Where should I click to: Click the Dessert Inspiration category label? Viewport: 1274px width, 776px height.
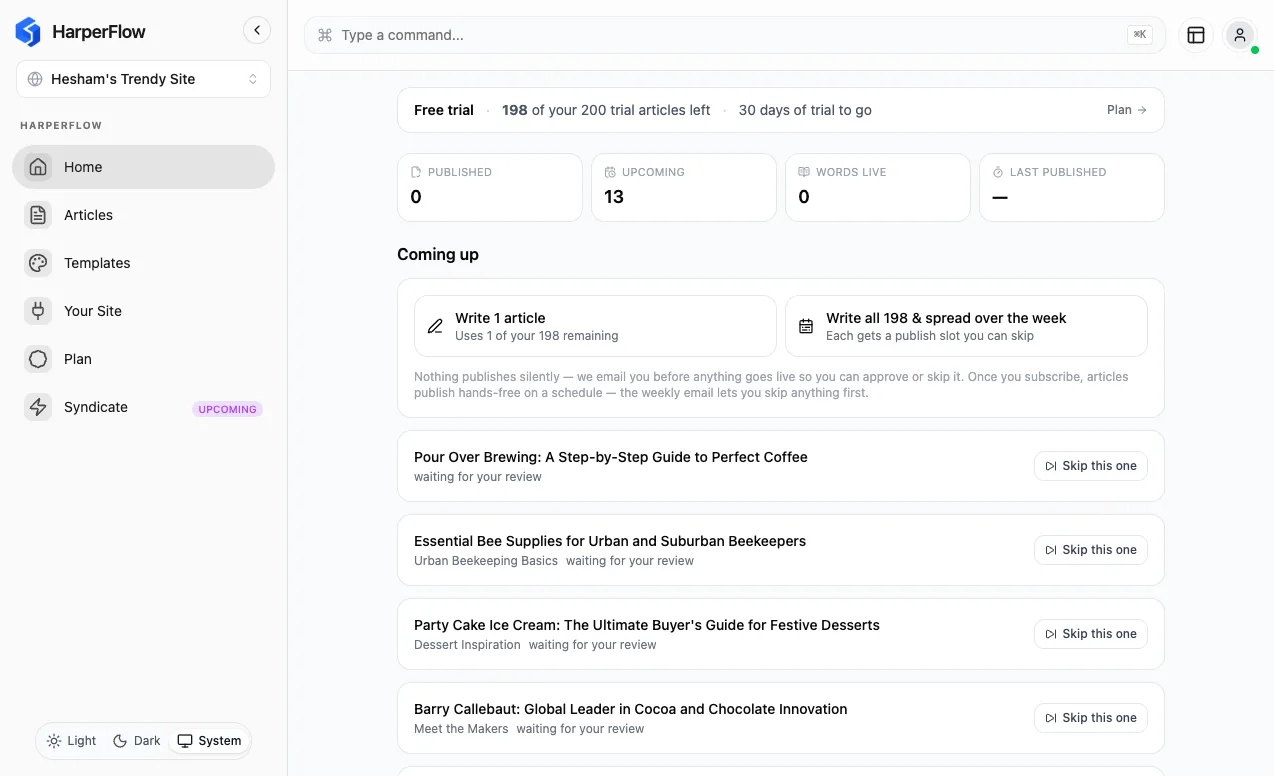click(467, 645)
